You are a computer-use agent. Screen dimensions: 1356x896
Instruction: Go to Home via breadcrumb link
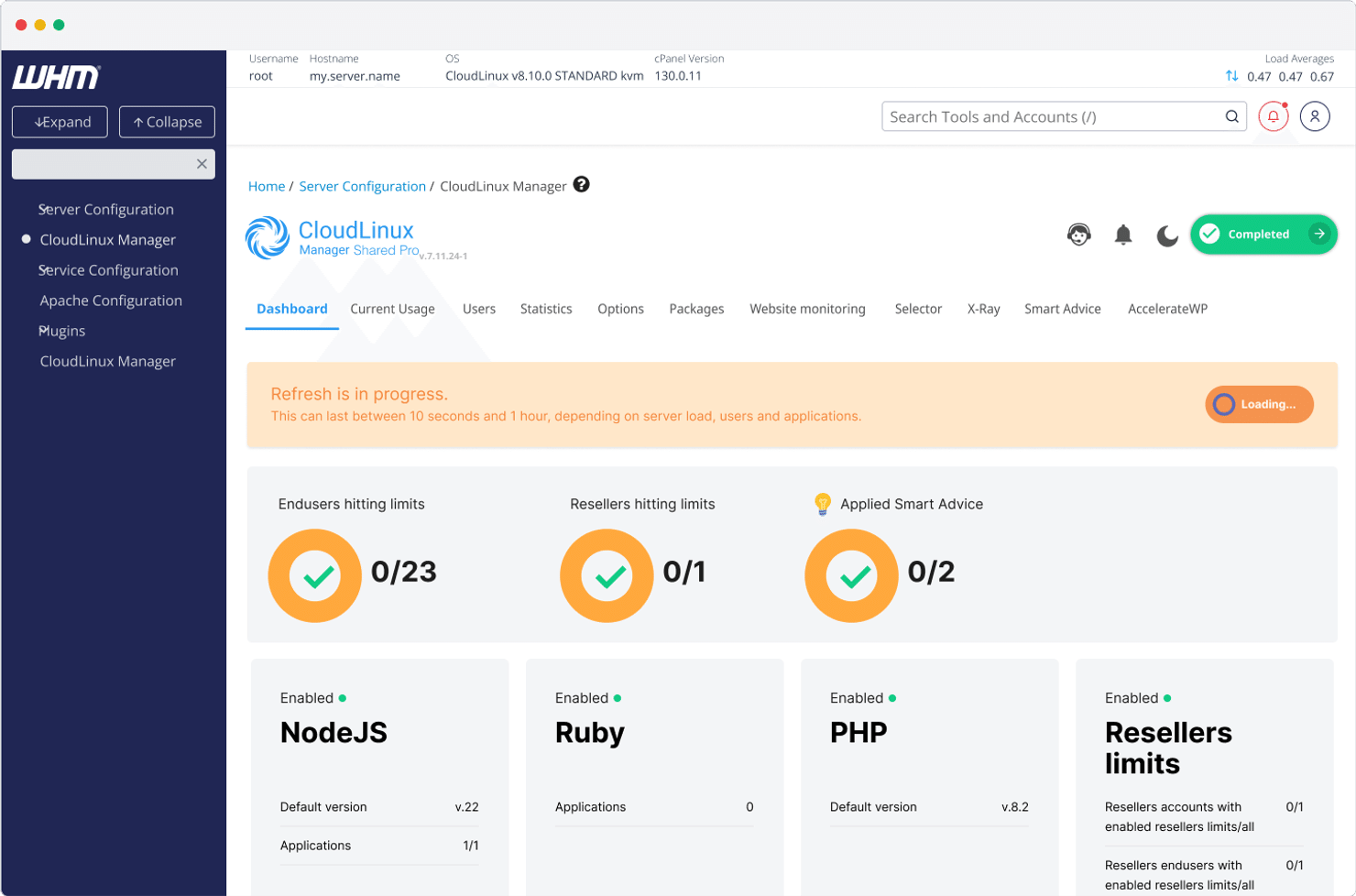(266, 185)
